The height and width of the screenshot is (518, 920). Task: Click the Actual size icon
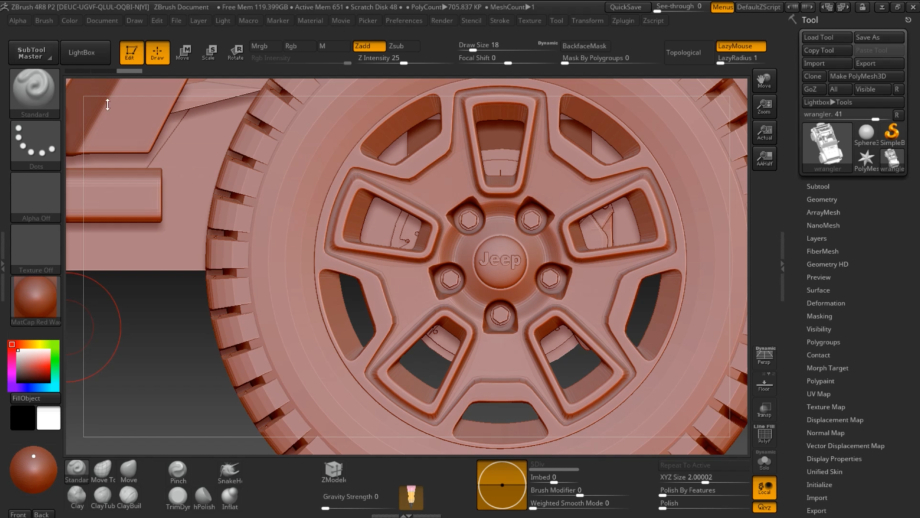point(764,132)
